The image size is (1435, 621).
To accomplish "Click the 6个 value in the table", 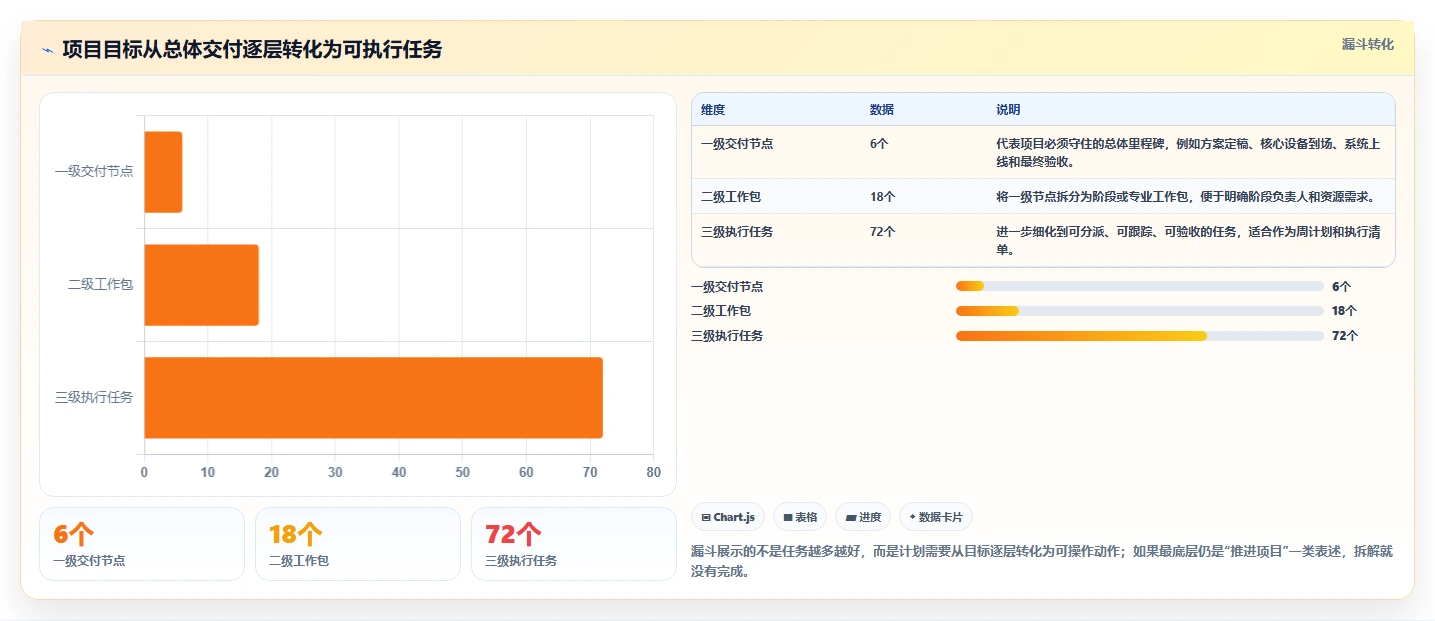I will (879, 144).
